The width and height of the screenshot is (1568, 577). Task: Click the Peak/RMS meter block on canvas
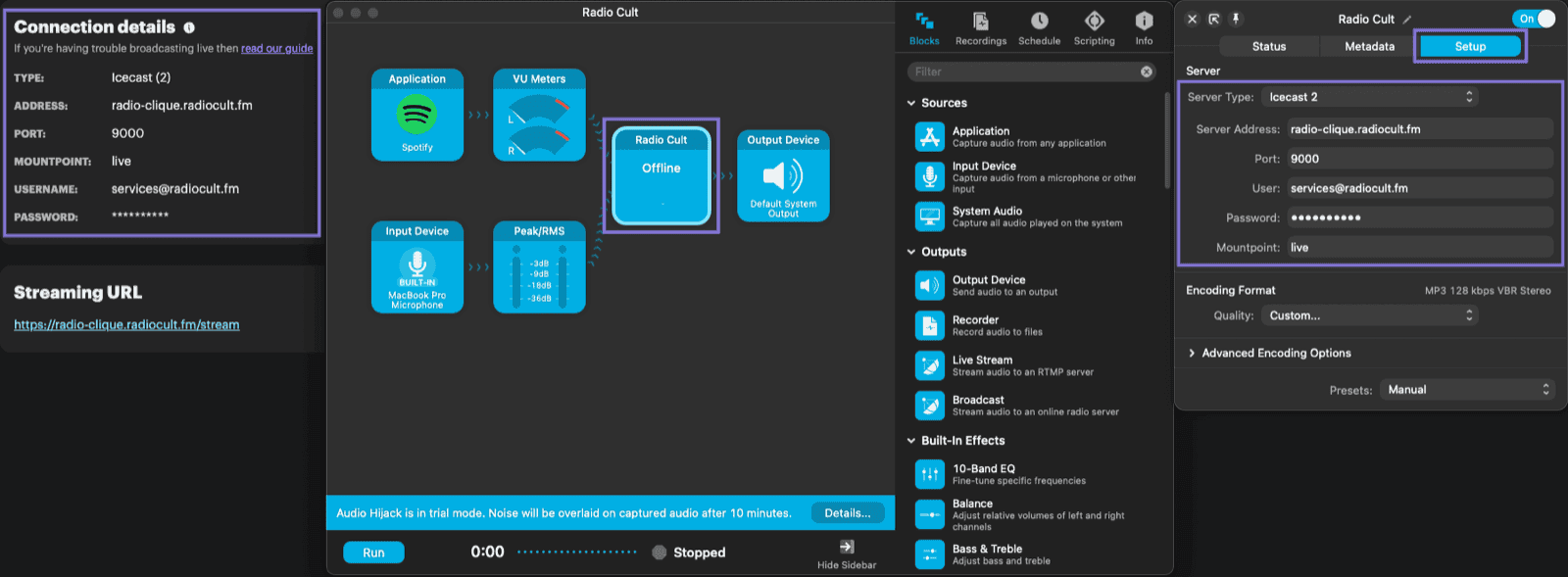click(539, 267)
